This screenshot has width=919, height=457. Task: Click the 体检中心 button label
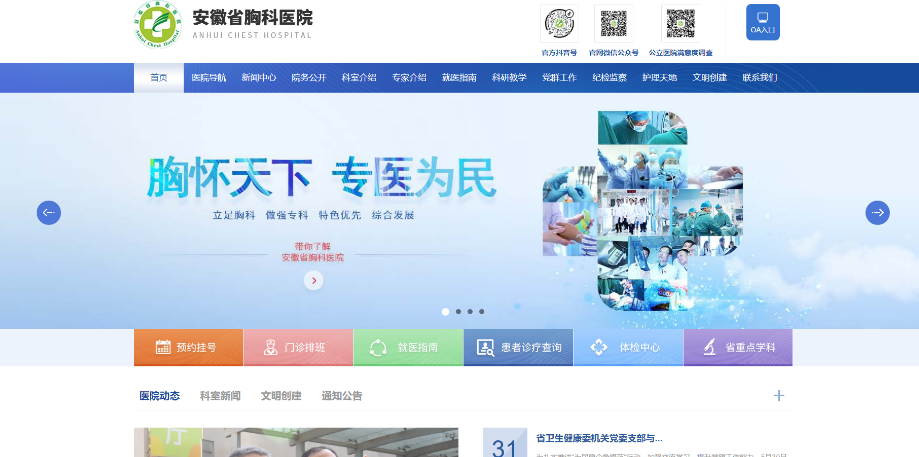click(640, 347)
